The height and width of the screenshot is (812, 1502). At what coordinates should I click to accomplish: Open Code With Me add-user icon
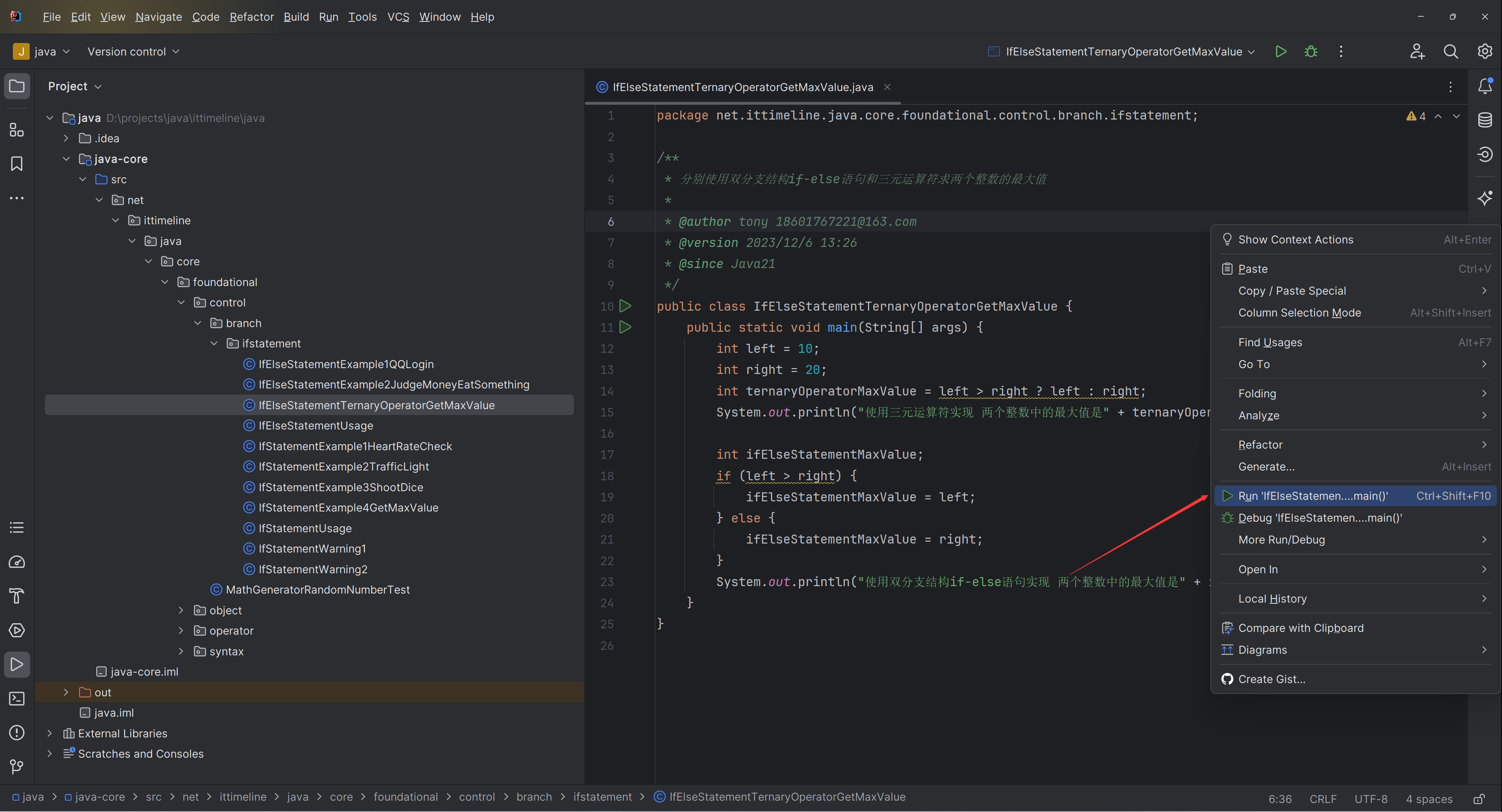(x=1417, y=51)
